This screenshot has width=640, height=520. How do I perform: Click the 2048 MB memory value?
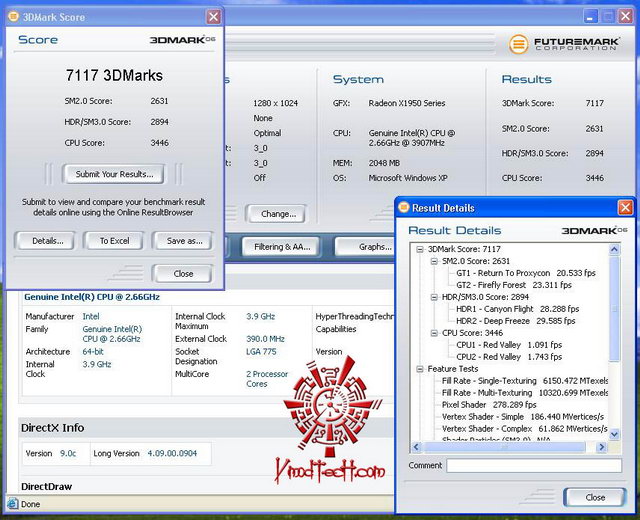(x=384, y=163)
